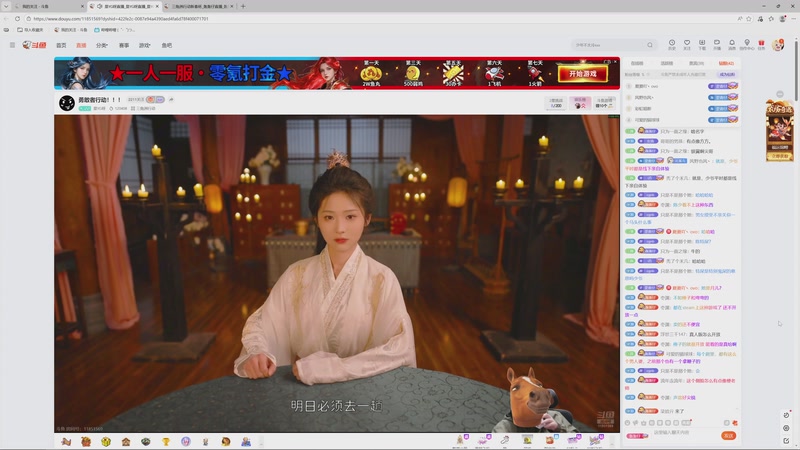The height and width of the screenshot is (450, 800).
Task: Select the gold trophy gift icon
Action: [166, 442]
